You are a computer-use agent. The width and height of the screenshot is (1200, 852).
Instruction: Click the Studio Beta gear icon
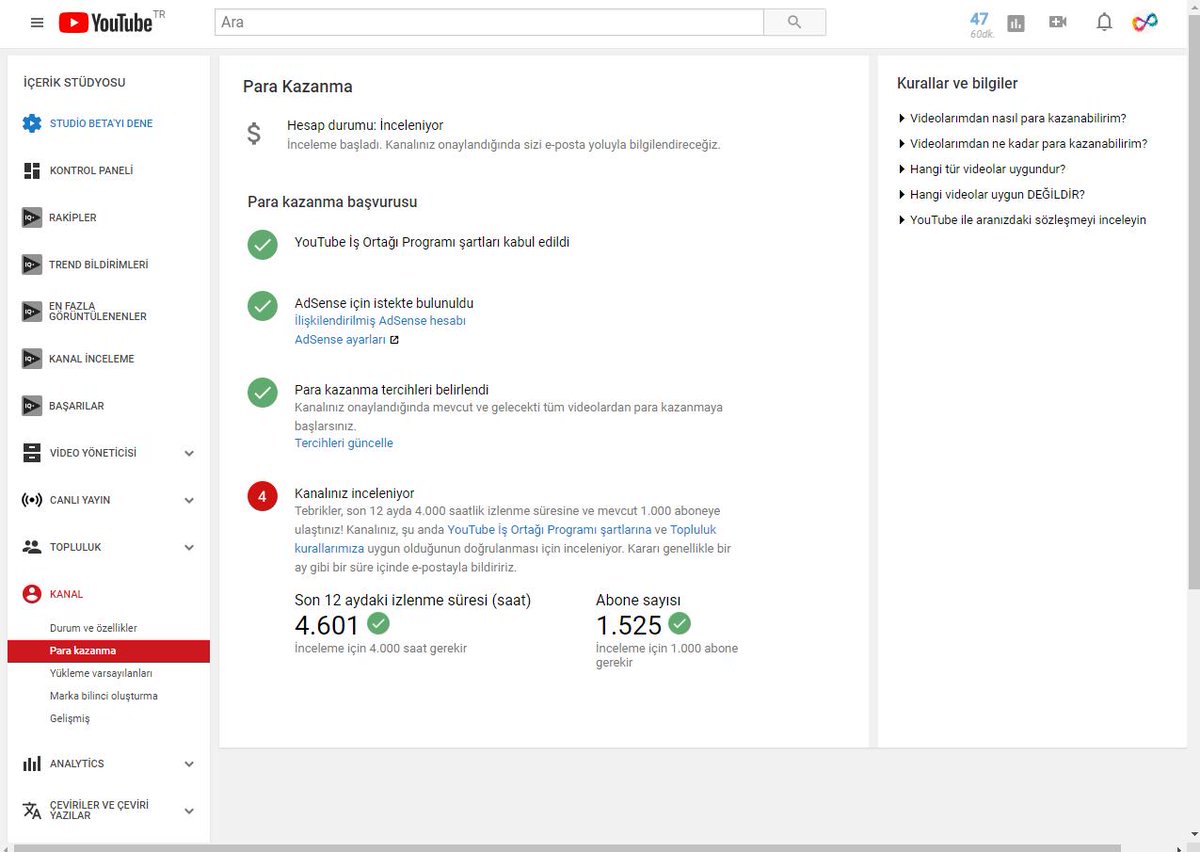(32, 123)
